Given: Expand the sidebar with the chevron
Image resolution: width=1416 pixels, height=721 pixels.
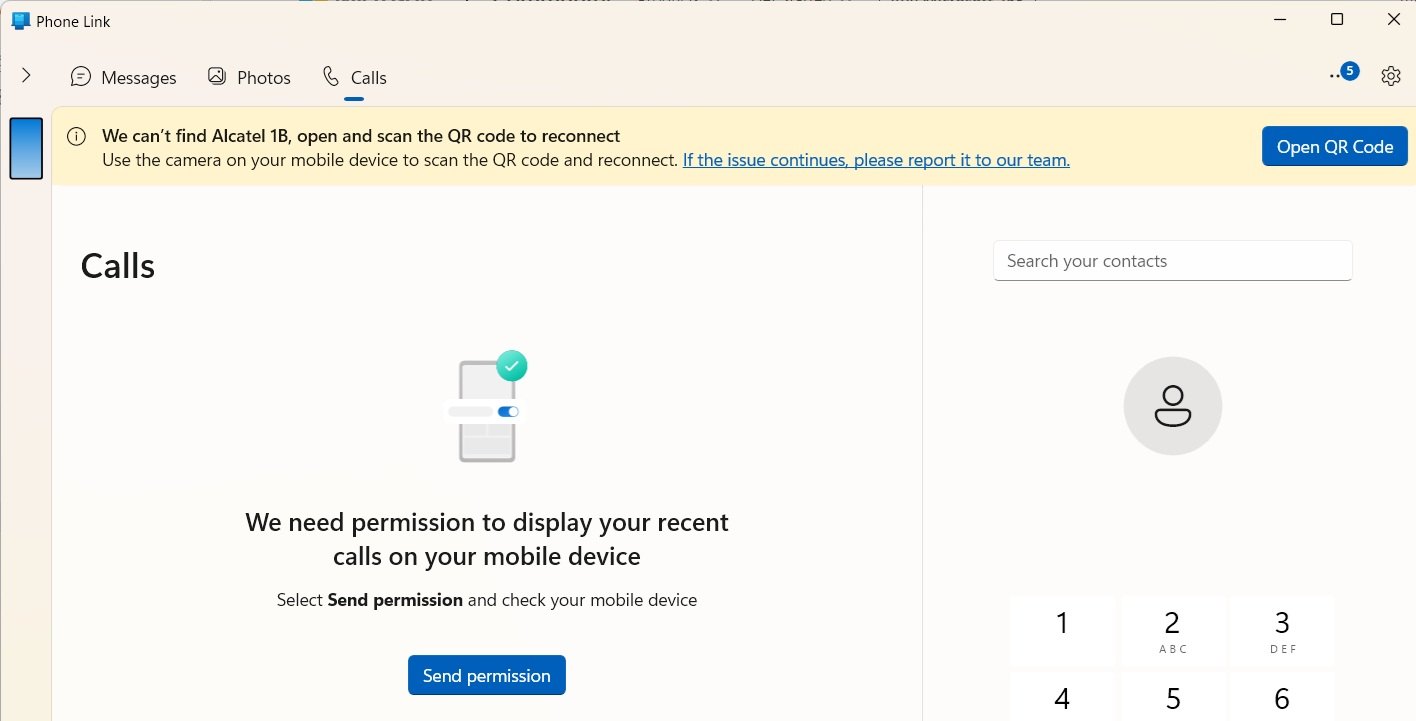Looking at the screenshot, I should [26, 75].
